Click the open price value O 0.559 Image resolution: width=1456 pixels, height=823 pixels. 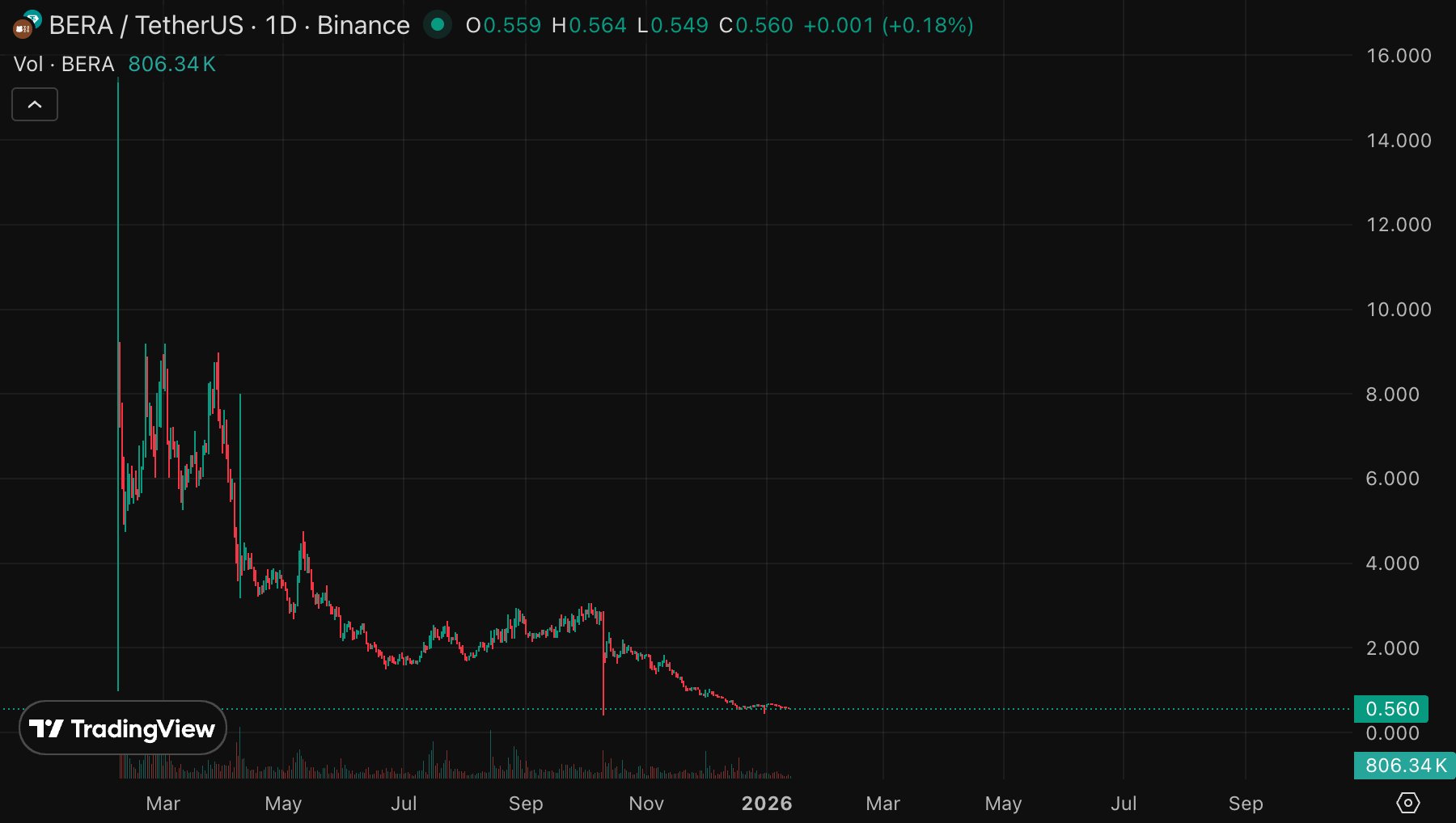coord(503,25)
